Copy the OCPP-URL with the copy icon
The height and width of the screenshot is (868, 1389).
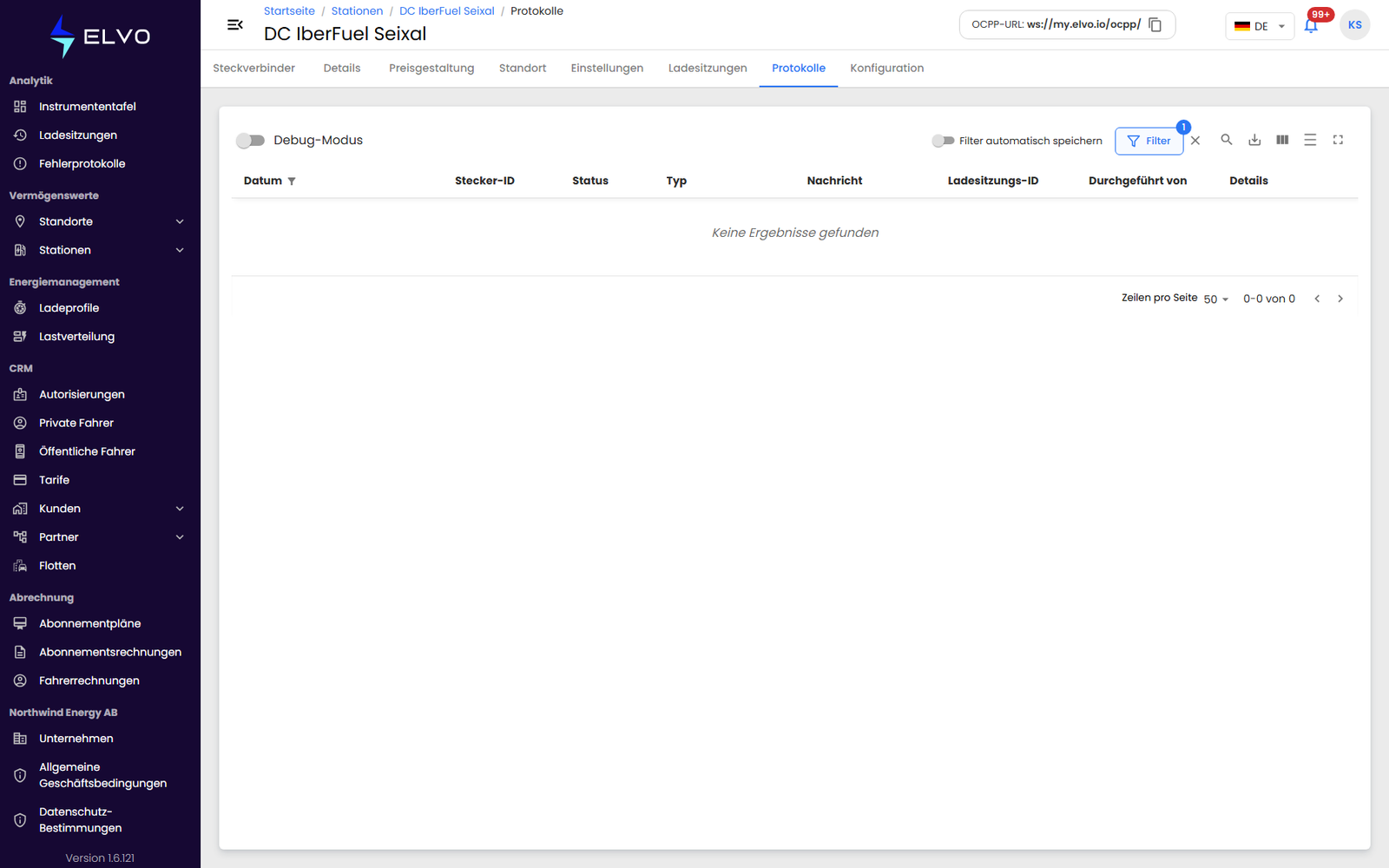(1155, 25)
